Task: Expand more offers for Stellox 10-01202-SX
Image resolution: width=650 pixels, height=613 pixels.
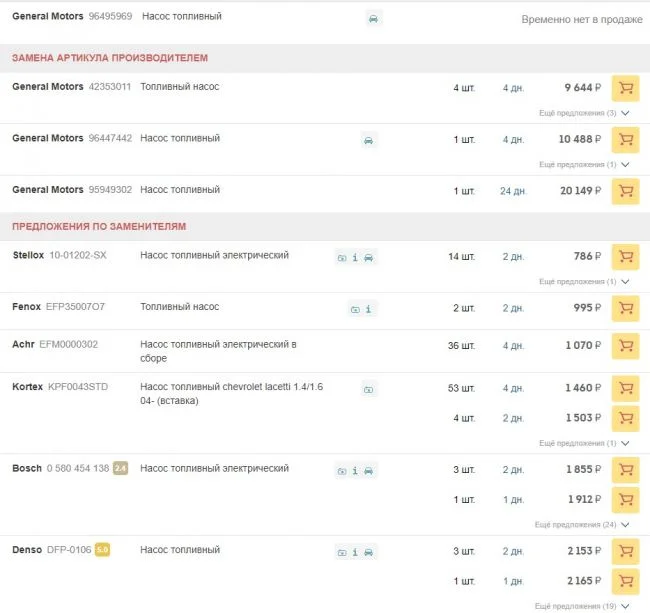Action: tap(584, 282)
